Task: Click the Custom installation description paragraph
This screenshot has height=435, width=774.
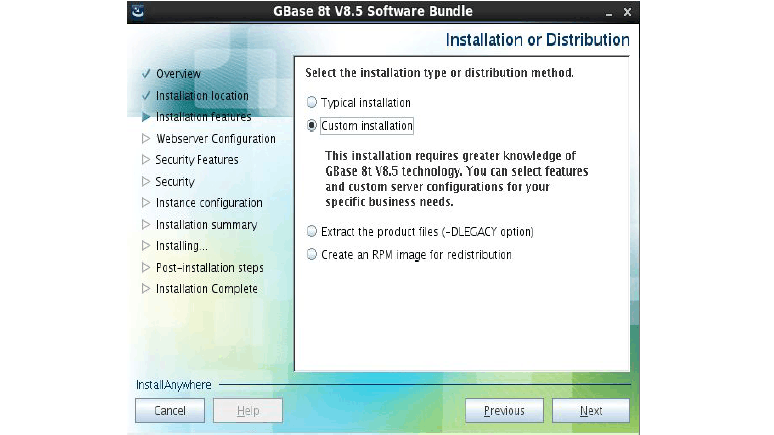Action: [457, 179]
